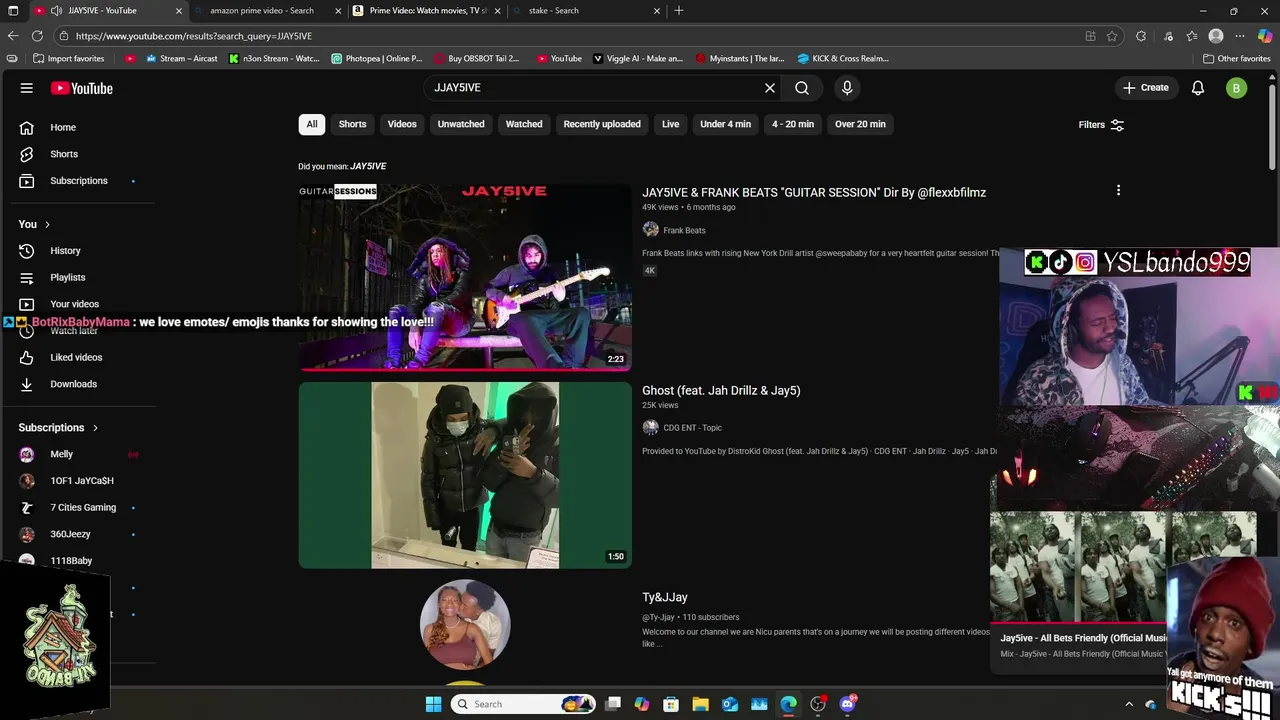Select Under 4 min filter chip
1280x720 pixels.
coord(725,124)
